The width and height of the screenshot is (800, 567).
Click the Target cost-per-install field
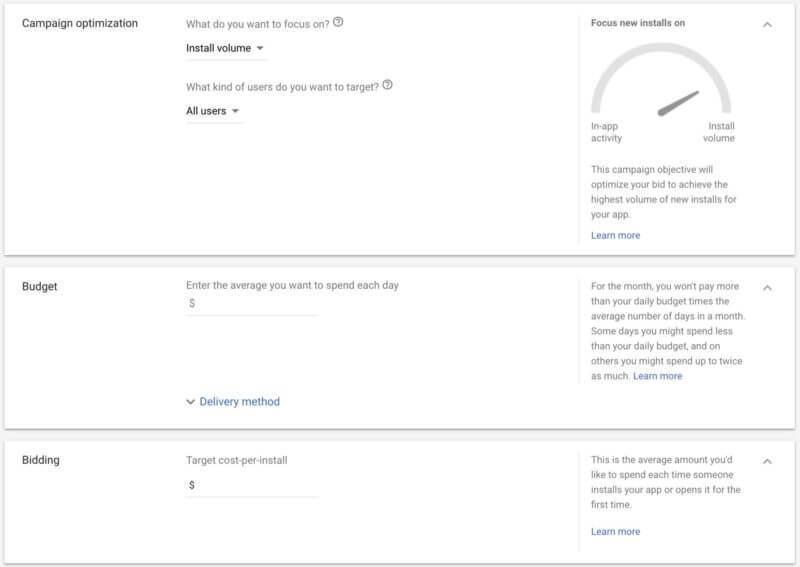click(x=252, y=485)
